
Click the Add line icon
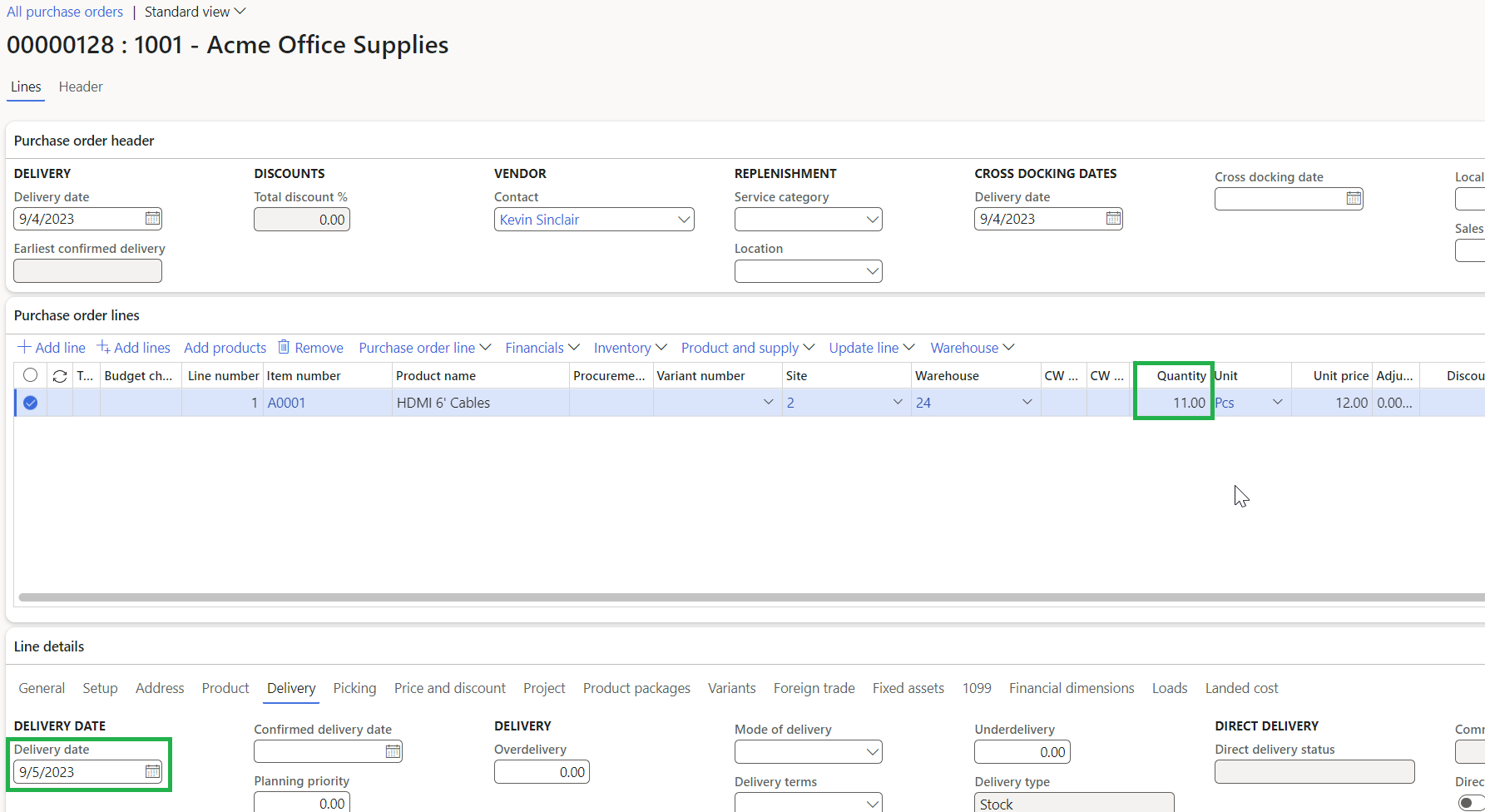[22, 347]
